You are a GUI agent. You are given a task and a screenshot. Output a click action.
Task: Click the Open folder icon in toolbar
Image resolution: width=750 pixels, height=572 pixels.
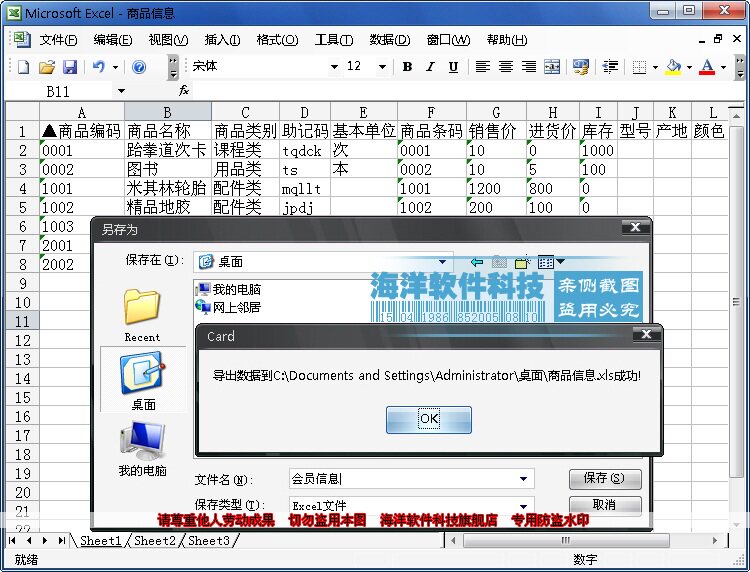46,67
